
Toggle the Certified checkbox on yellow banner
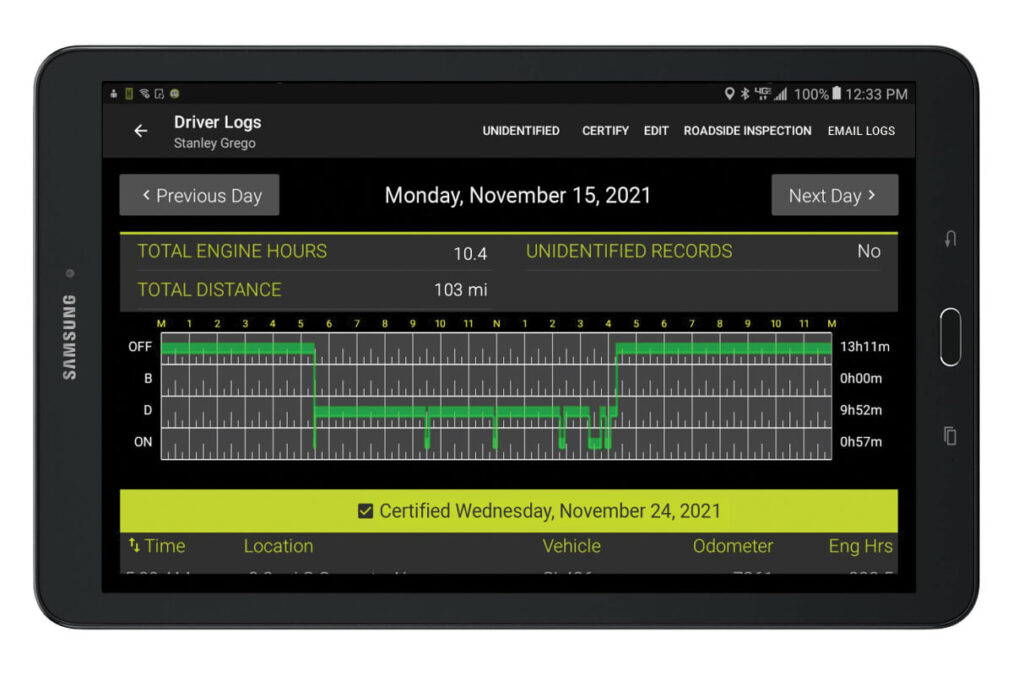[366, 511]
